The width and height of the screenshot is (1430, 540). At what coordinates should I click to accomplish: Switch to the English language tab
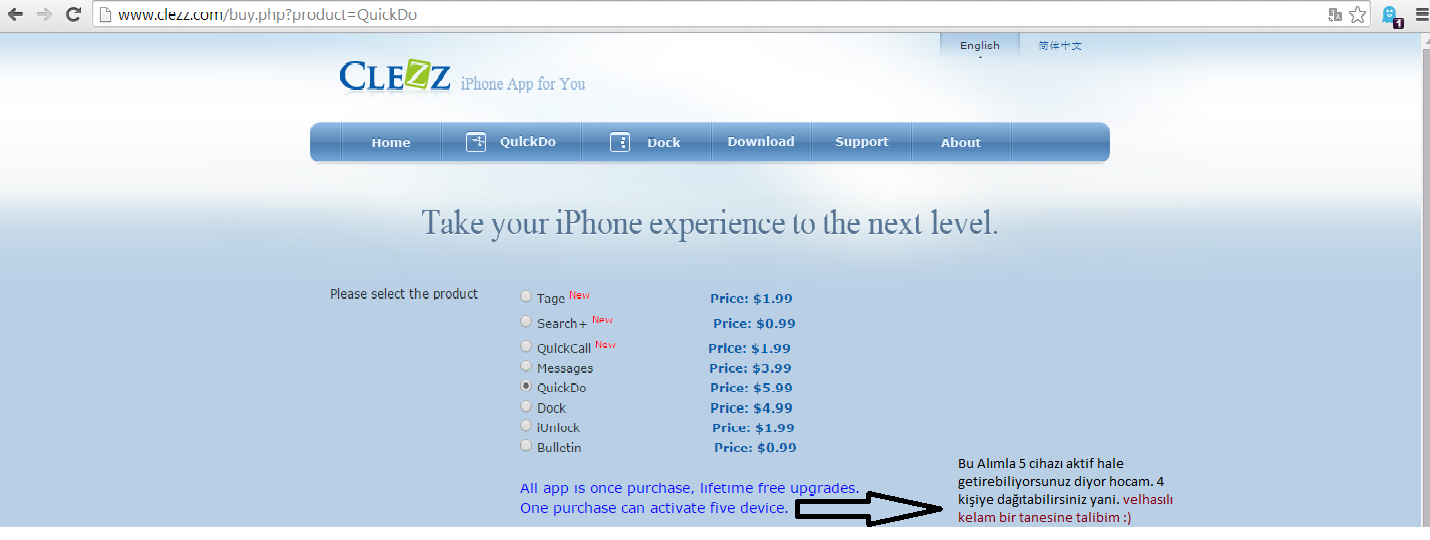980,45
